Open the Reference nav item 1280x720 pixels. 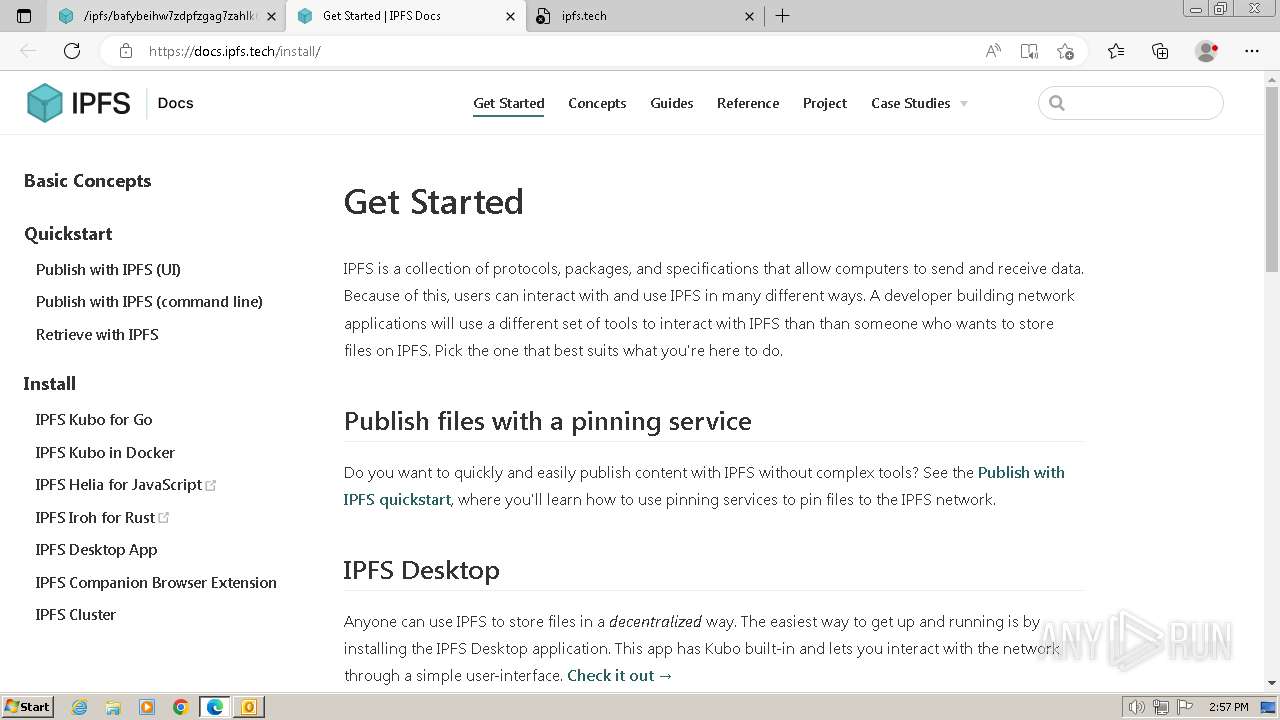tap(748, 103)
